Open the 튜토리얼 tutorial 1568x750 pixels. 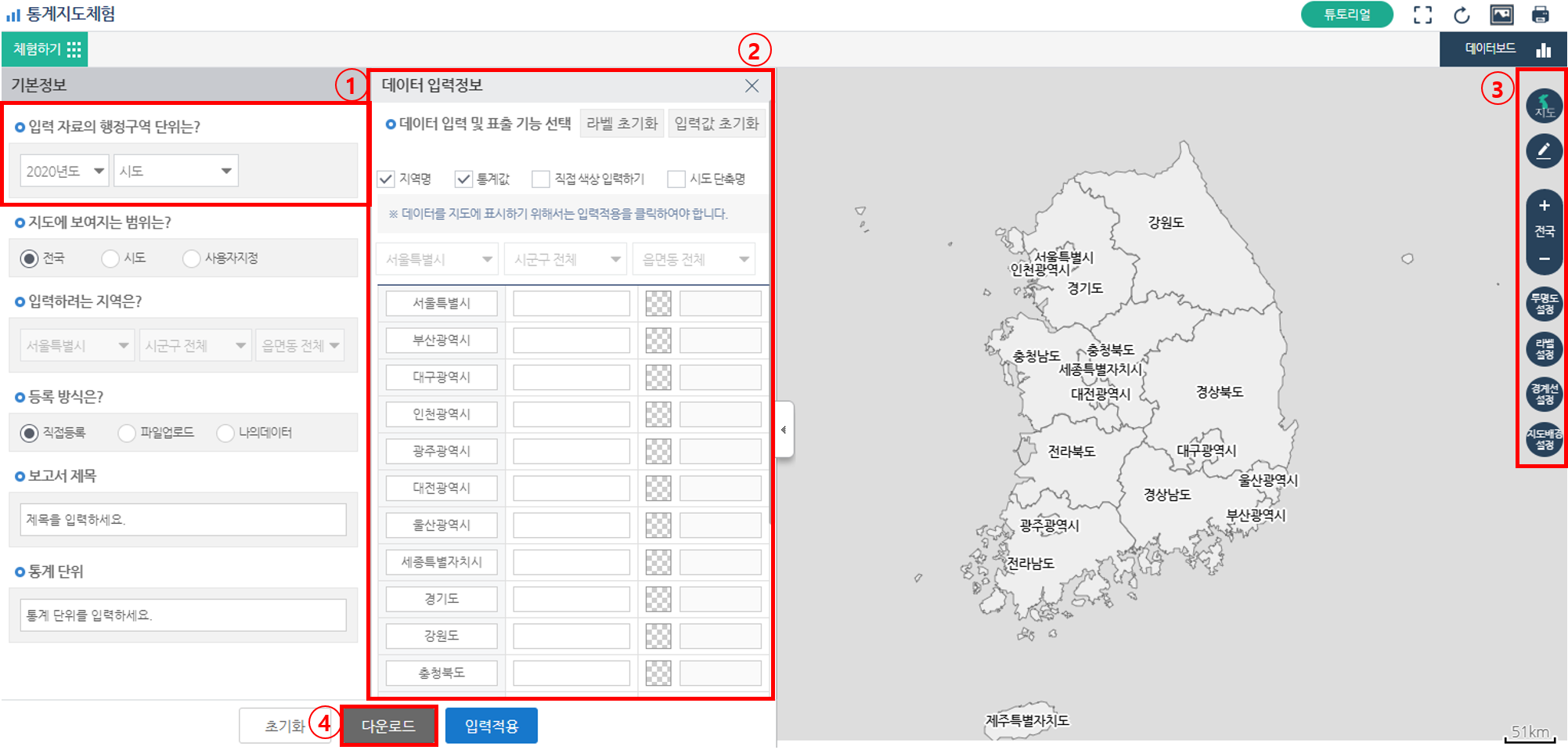[1347, 14]
